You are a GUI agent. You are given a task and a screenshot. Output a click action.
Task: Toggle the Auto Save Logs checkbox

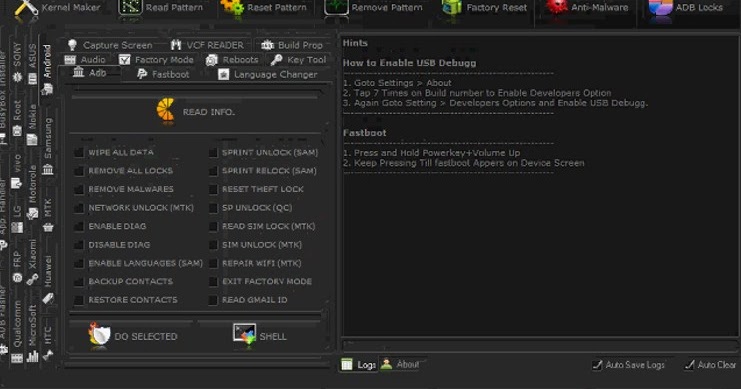597,364
